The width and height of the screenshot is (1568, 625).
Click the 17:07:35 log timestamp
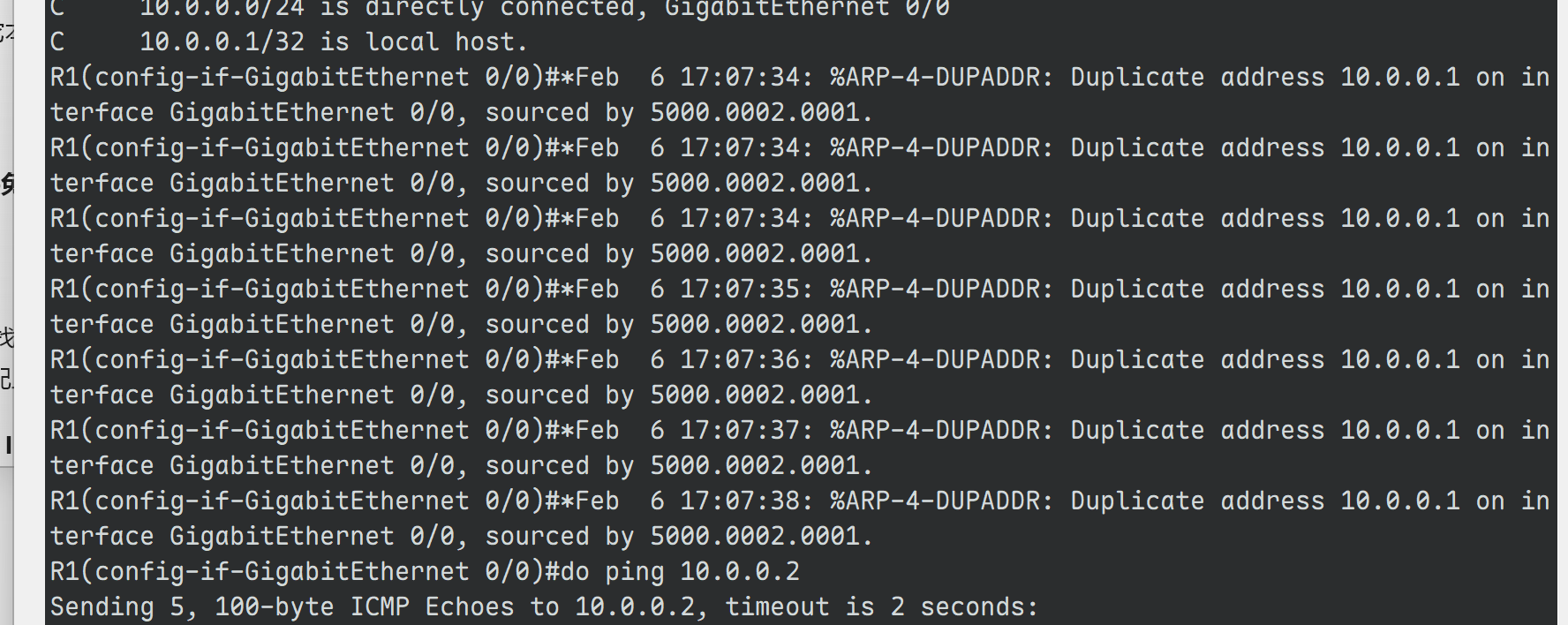[x=745, y=290]
